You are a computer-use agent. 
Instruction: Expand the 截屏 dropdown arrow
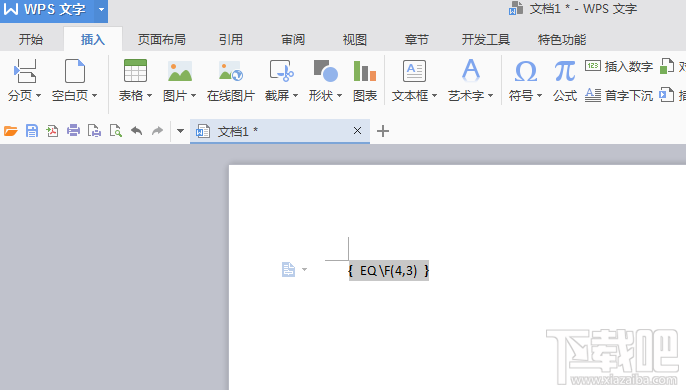[x=295, y=95]
